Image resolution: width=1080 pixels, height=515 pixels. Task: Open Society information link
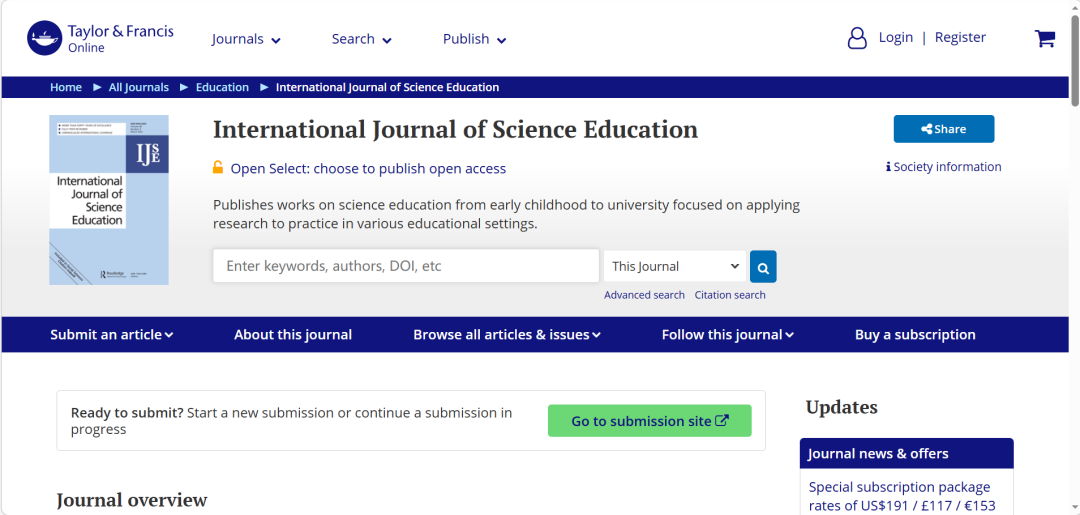point(943,167)
